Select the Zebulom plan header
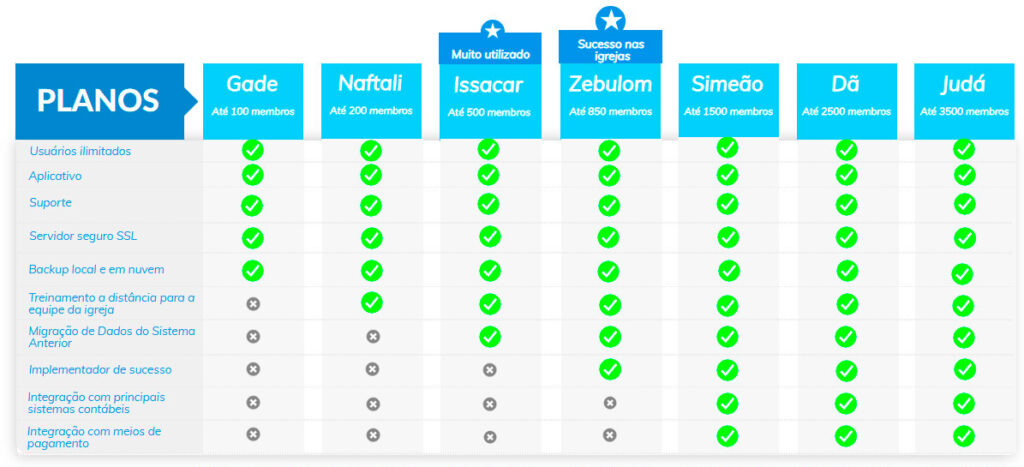 click(x=610, y=100)
